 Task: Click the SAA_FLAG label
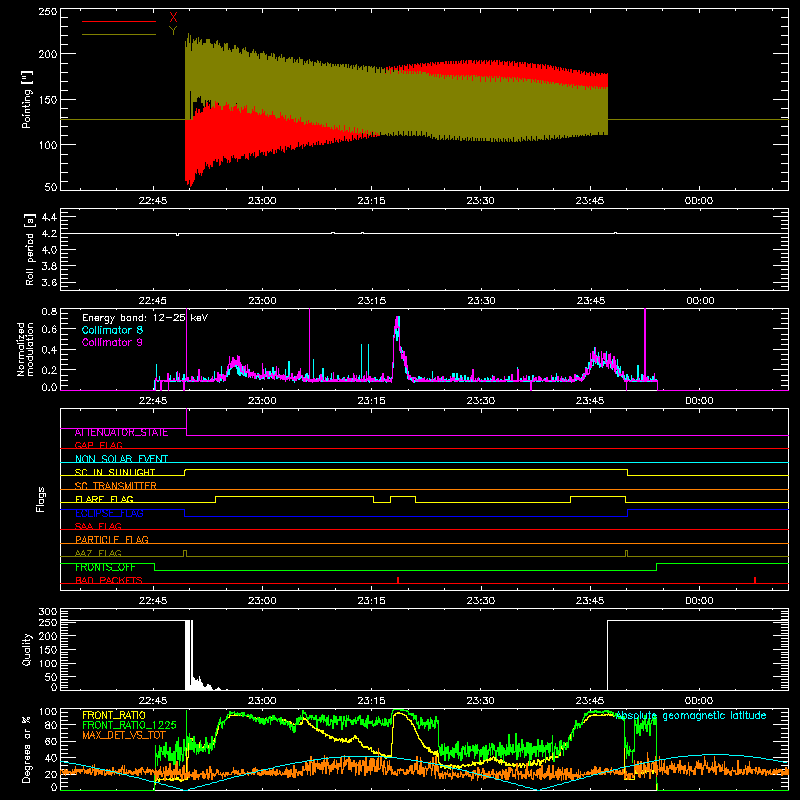point(98,526)
